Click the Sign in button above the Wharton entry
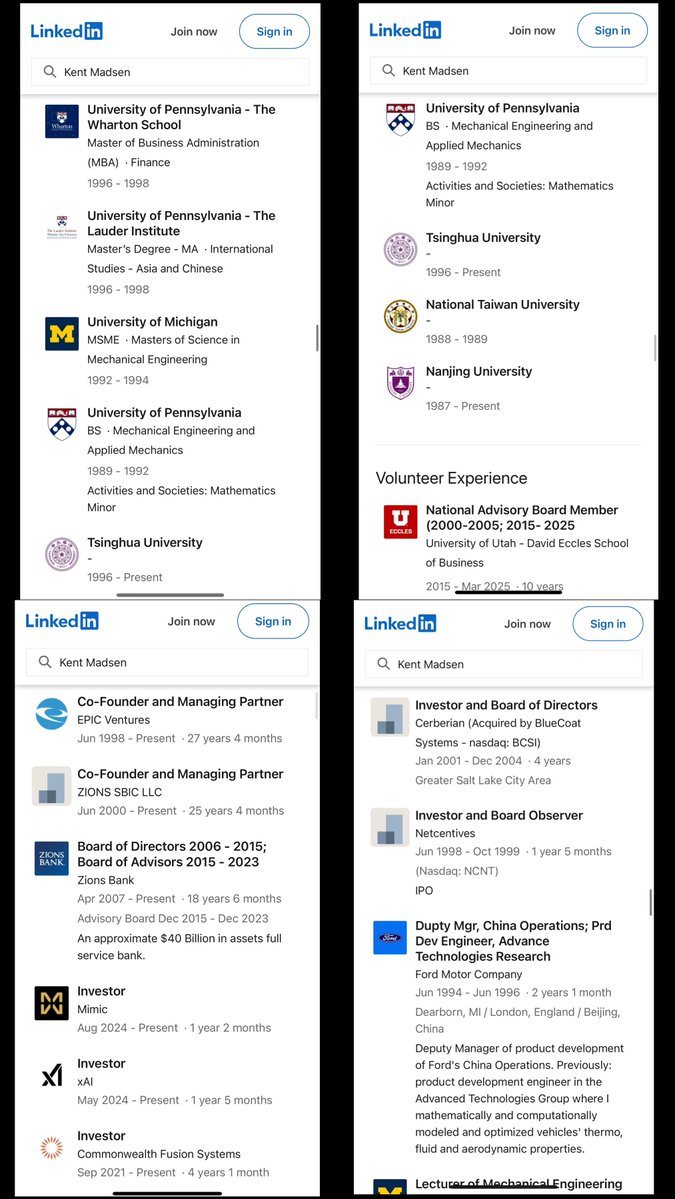Viewport: 675px width, 1199px height. coord(274,32)
